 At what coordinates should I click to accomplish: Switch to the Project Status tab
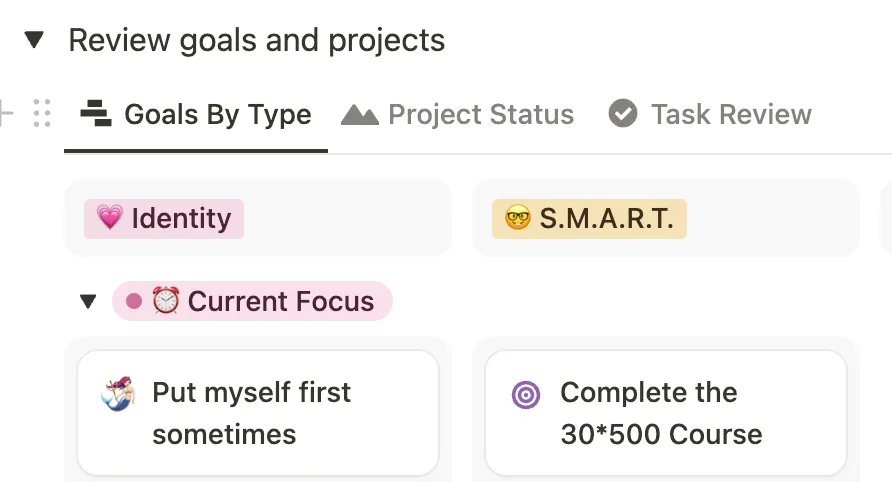tap(480, 115)
